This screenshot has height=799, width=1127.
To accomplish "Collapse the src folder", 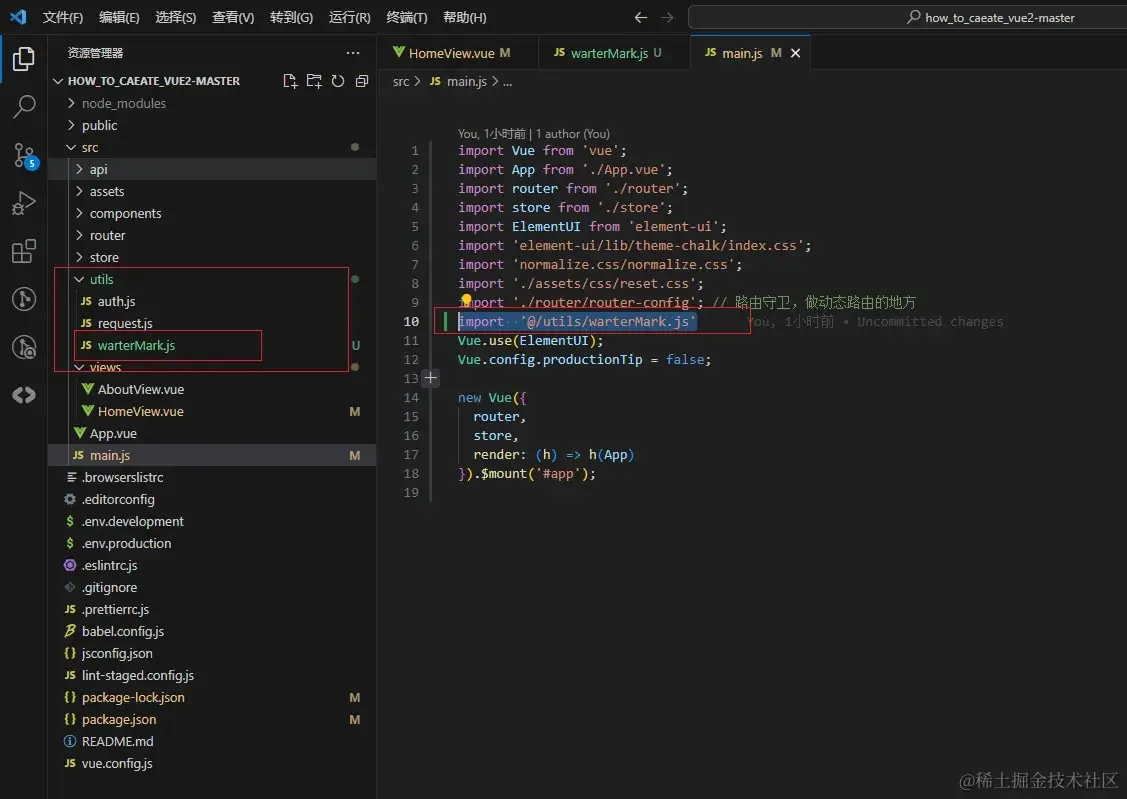I will tap(212, 147).
